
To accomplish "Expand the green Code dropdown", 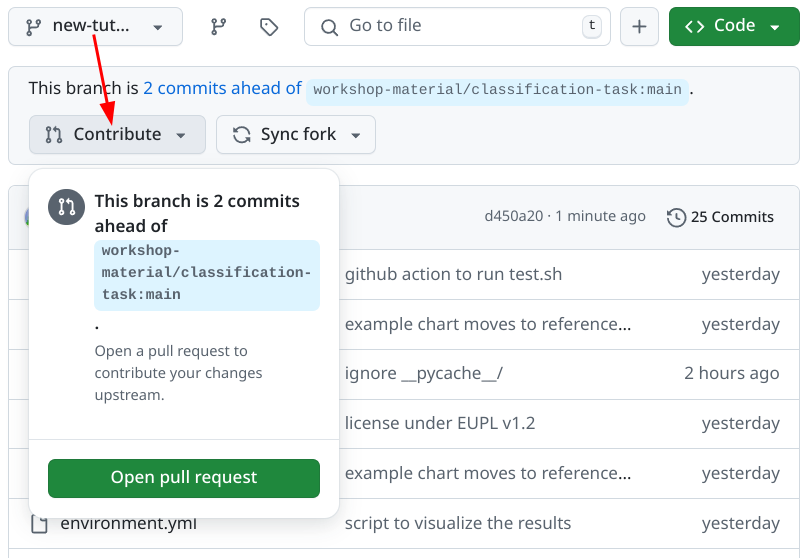I will pyautogui.click(x=734, y=27).
